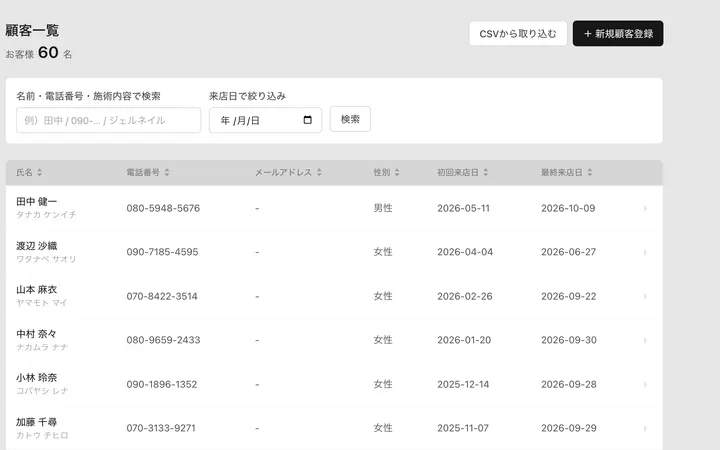Click last visit date 2026-06-27
The height and width of the screenshot is (450, 720).
(568, 252)
